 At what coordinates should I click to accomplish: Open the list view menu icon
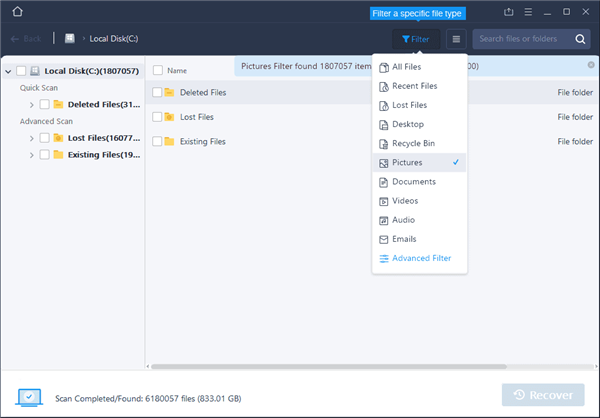pos(455,39)
